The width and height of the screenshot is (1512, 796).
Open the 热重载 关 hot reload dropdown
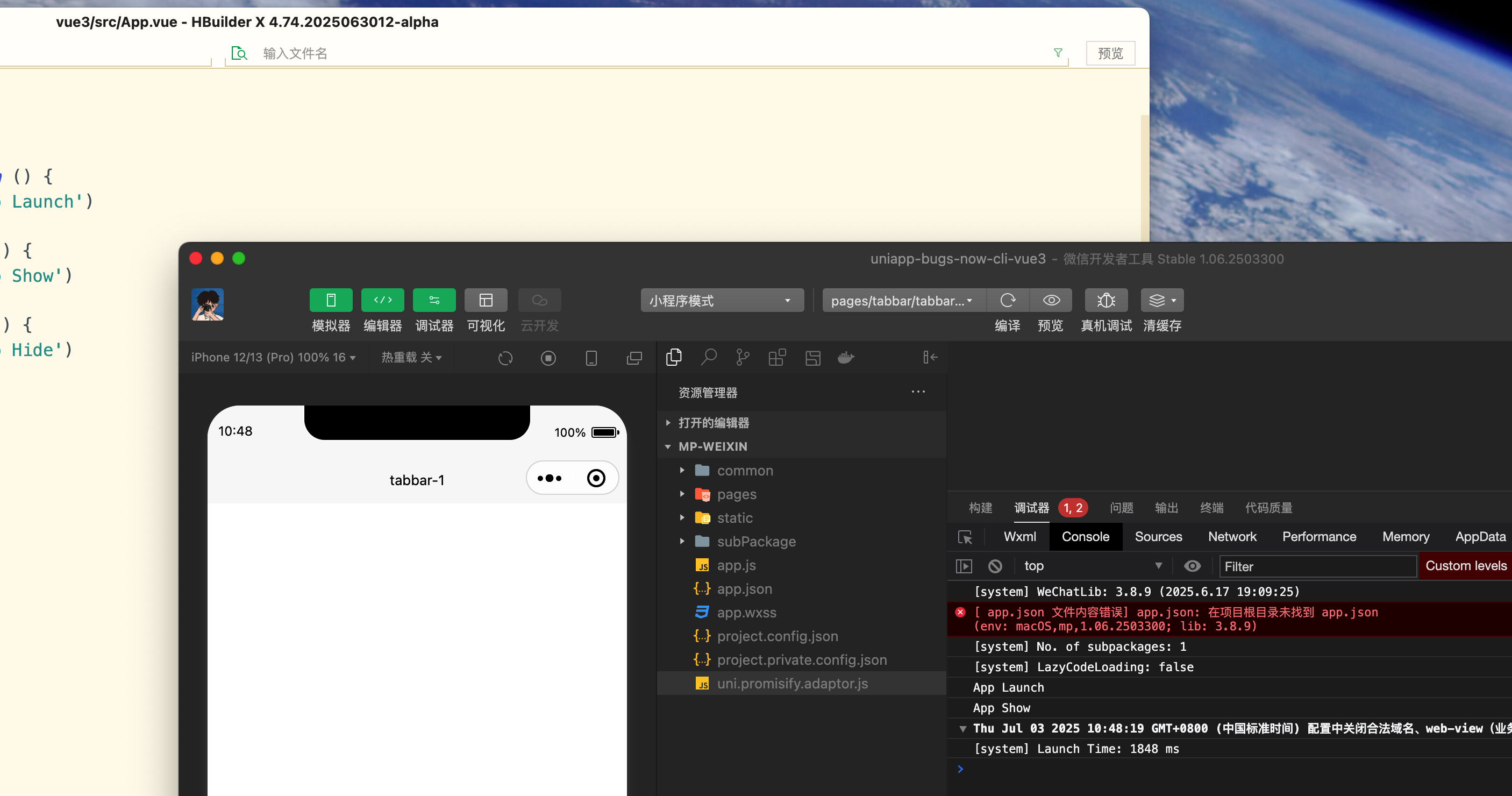(x=411, y=358)
